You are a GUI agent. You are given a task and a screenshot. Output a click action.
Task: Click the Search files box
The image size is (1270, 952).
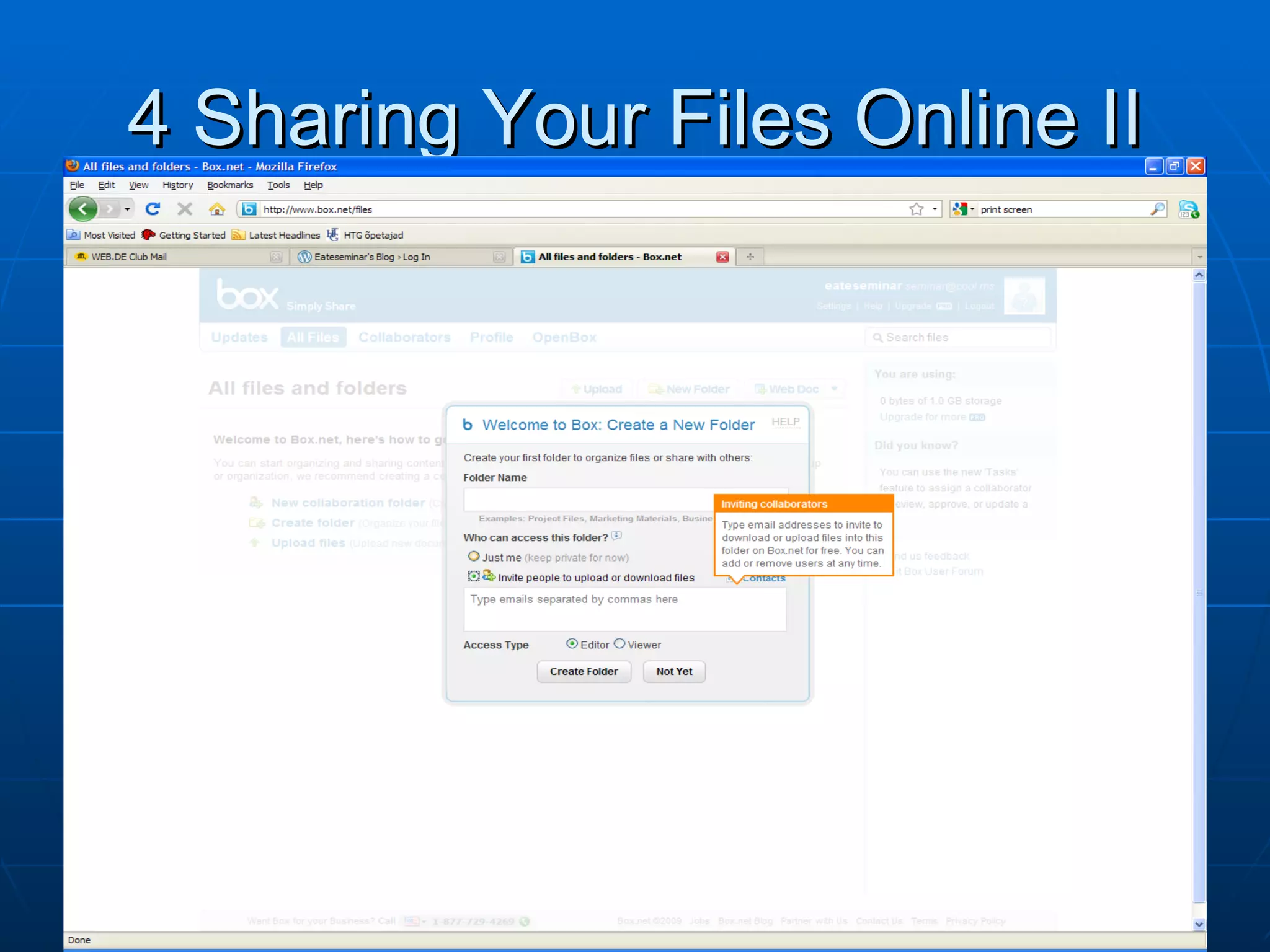pos(958,338)
